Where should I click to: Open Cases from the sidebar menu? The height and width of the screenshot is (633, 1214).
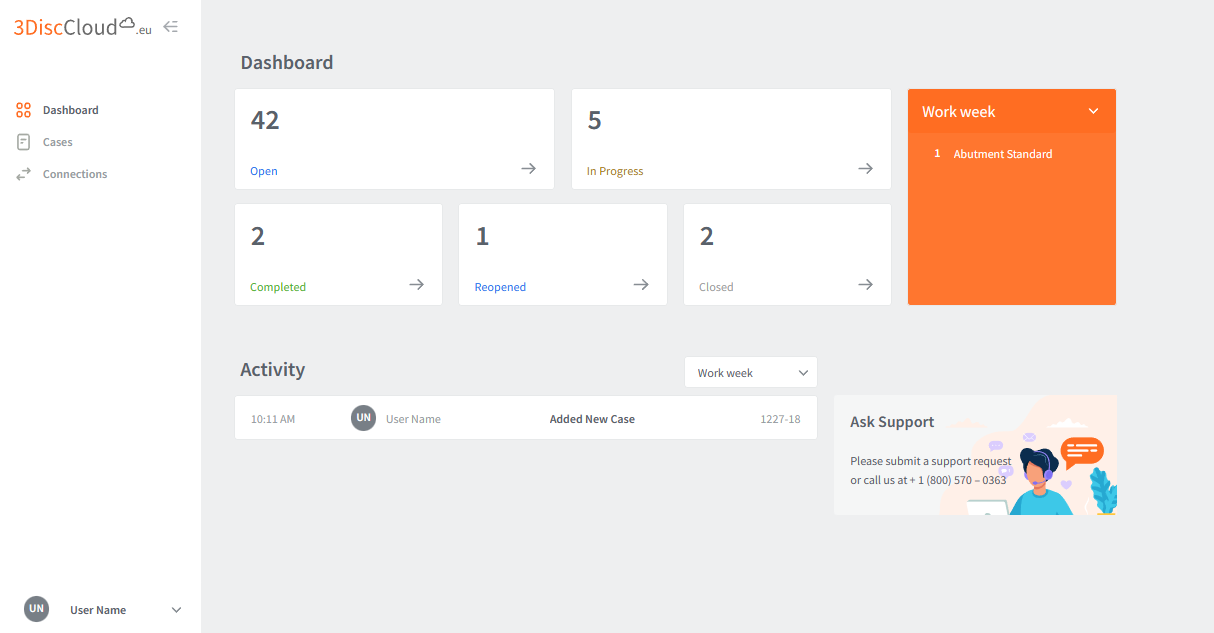(58, 142)
